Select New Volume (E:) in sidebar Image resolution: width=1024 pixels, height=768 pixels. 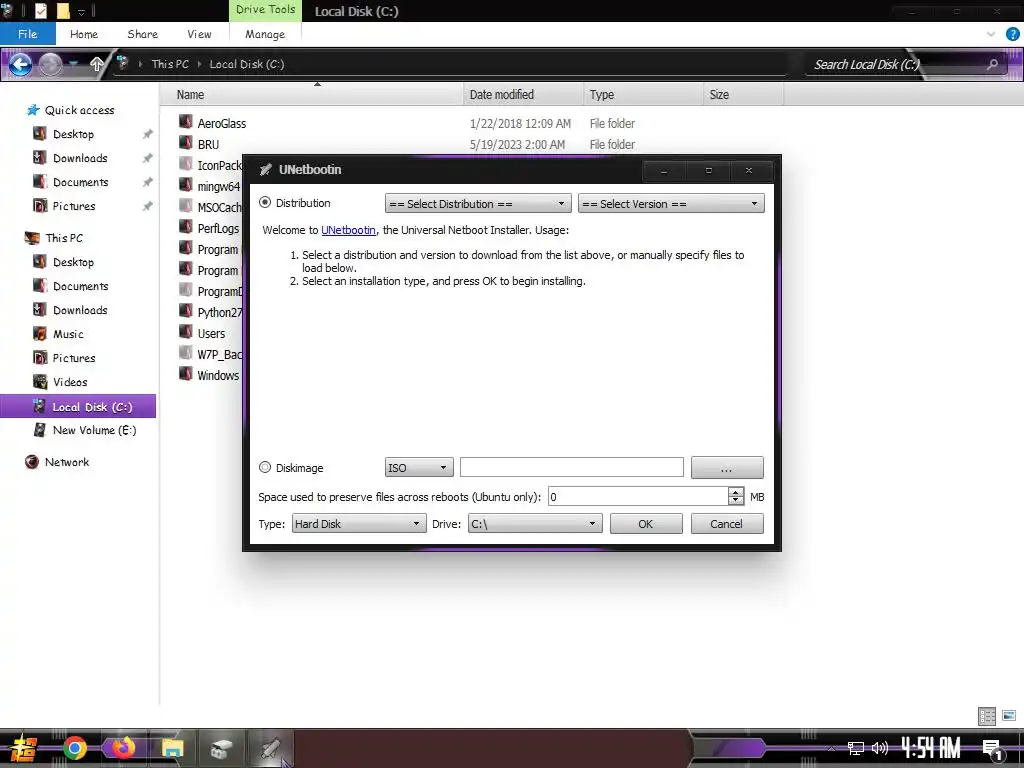[94, 430]
